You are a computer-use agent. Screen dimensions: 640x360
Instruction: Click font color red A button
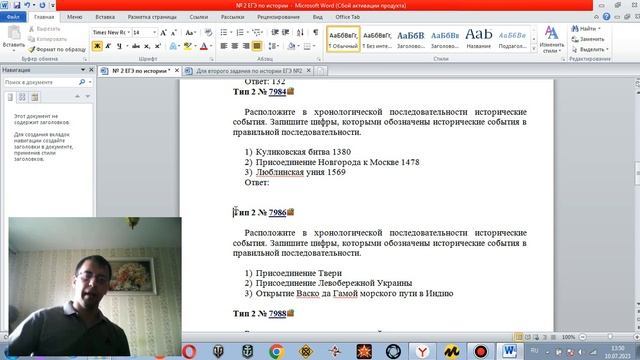point(204,46)
